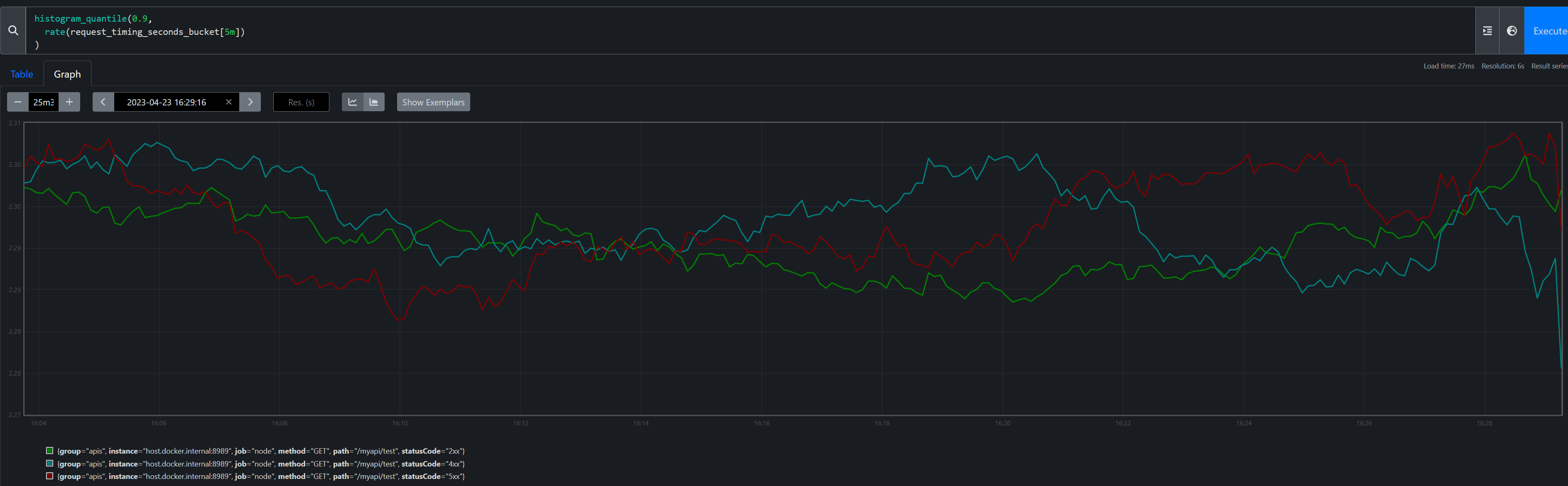Switch to the Table tab
Image resolution: width=1568 pixels, height=486 pixels.
[22, 74]
